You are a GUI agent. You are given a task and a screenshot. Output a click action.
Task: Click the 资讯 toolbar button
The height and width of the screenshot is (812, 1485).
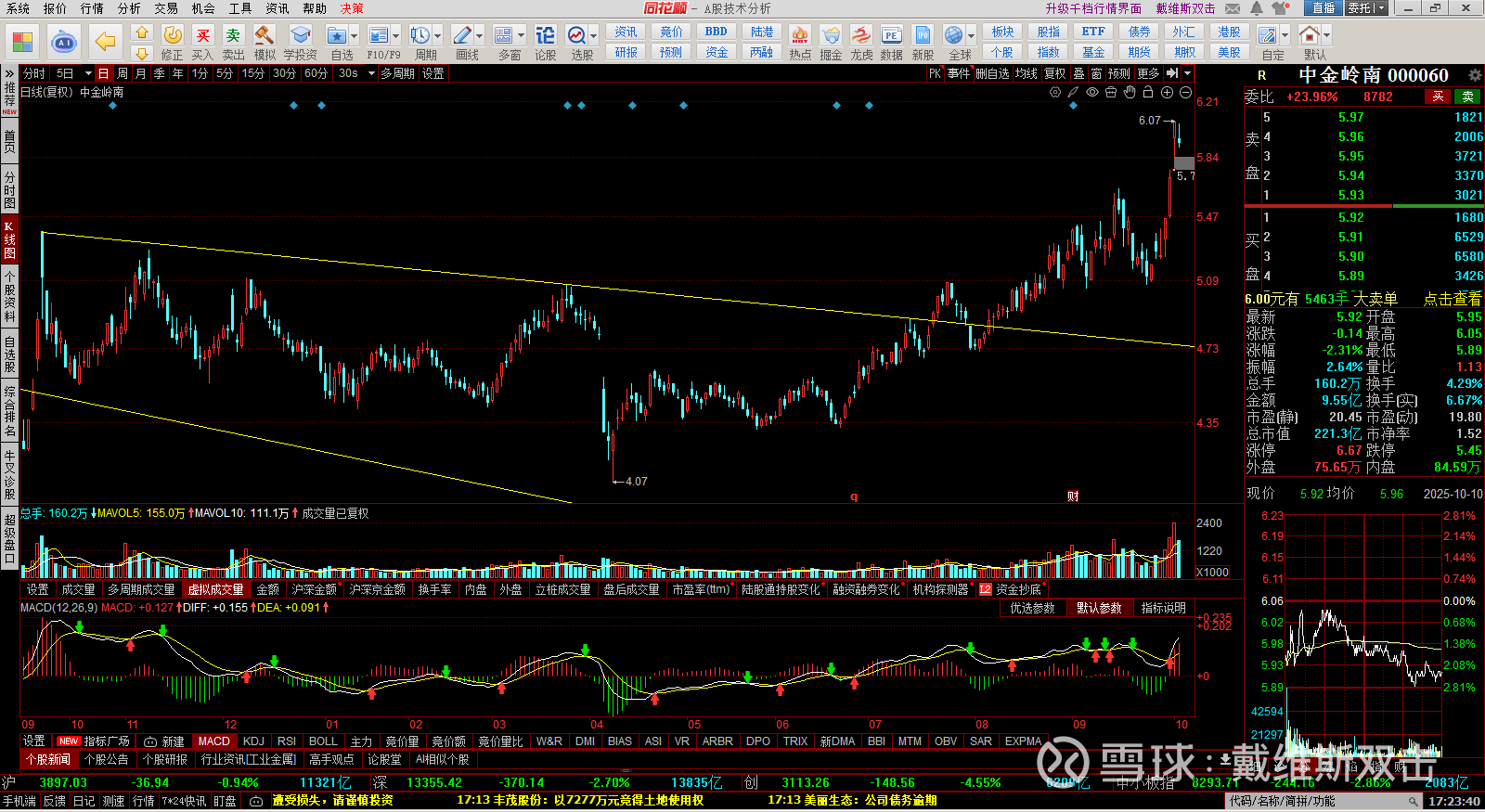[626, 32]
